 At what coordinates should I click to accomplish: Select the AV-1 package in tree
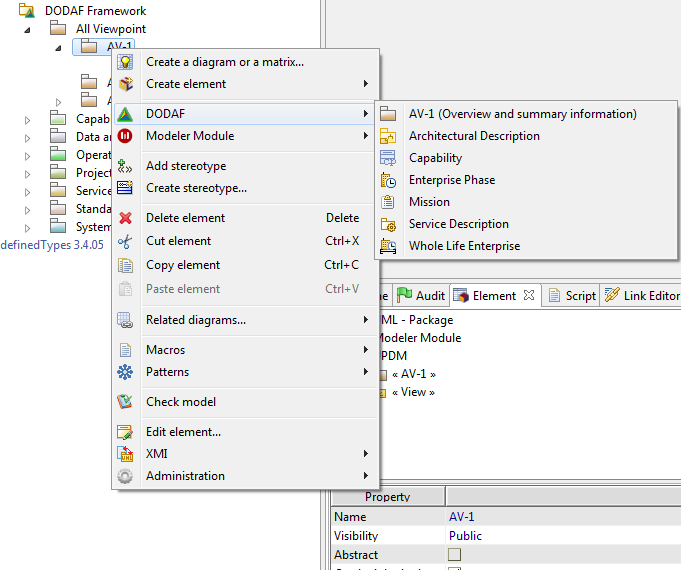click(x=104, y=47)
